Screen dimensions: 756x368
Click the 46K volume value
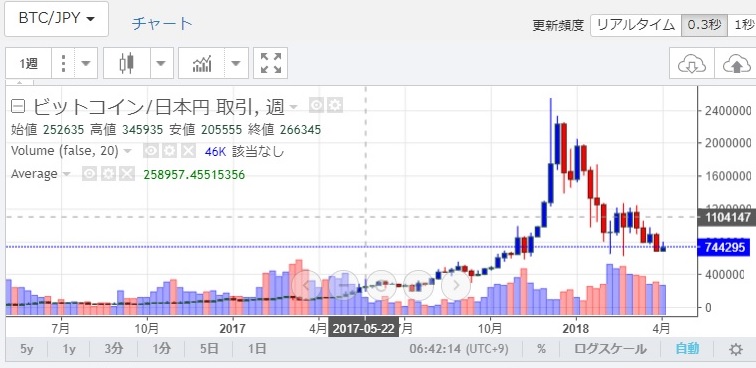tap(215, 152)
